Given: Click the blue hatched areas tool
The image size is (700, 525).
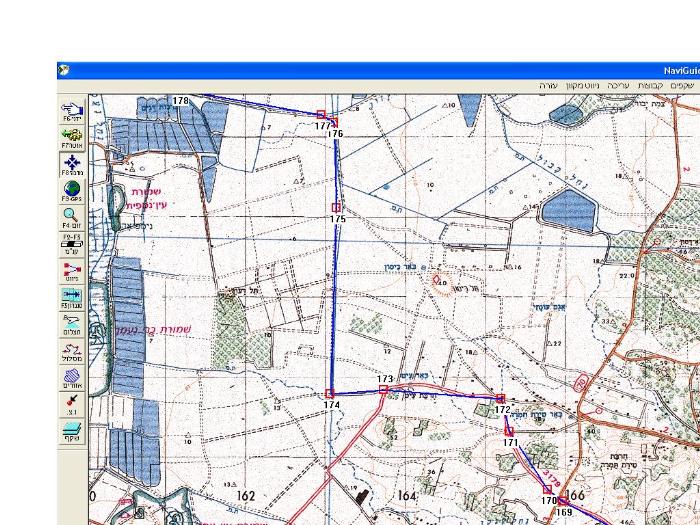Looking at the screenshot, I should coord(72,379).
